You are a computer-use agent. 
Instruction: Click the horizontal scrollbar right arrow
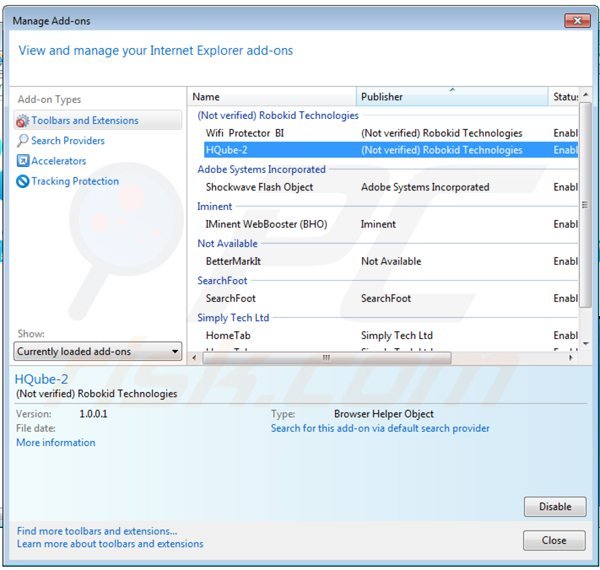(x=571, y=358)
